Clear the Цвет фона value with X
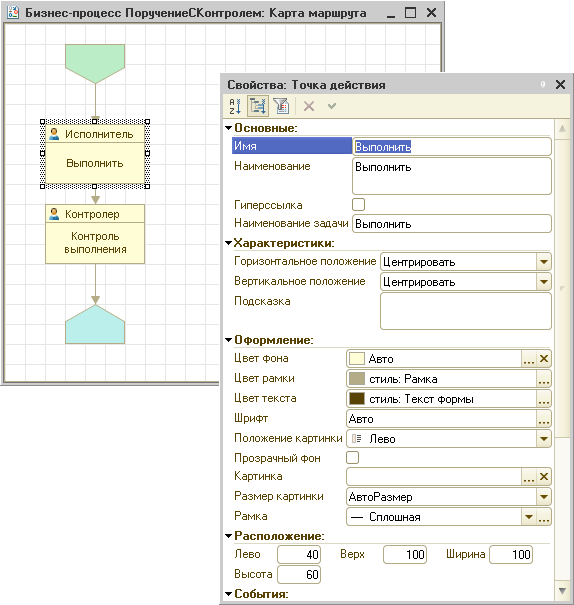The width and height of the screenshot is (574, 605). pyautogui.click(x=544, y=359)
